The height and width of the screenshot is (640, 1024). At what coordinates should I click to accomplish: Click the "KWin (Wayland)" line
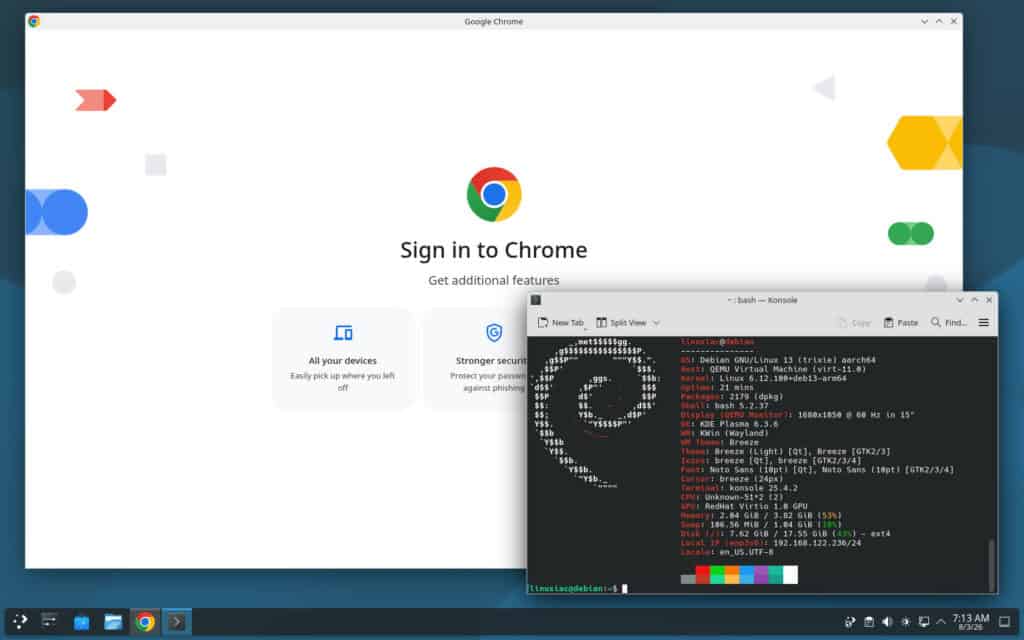click(724, 433)
